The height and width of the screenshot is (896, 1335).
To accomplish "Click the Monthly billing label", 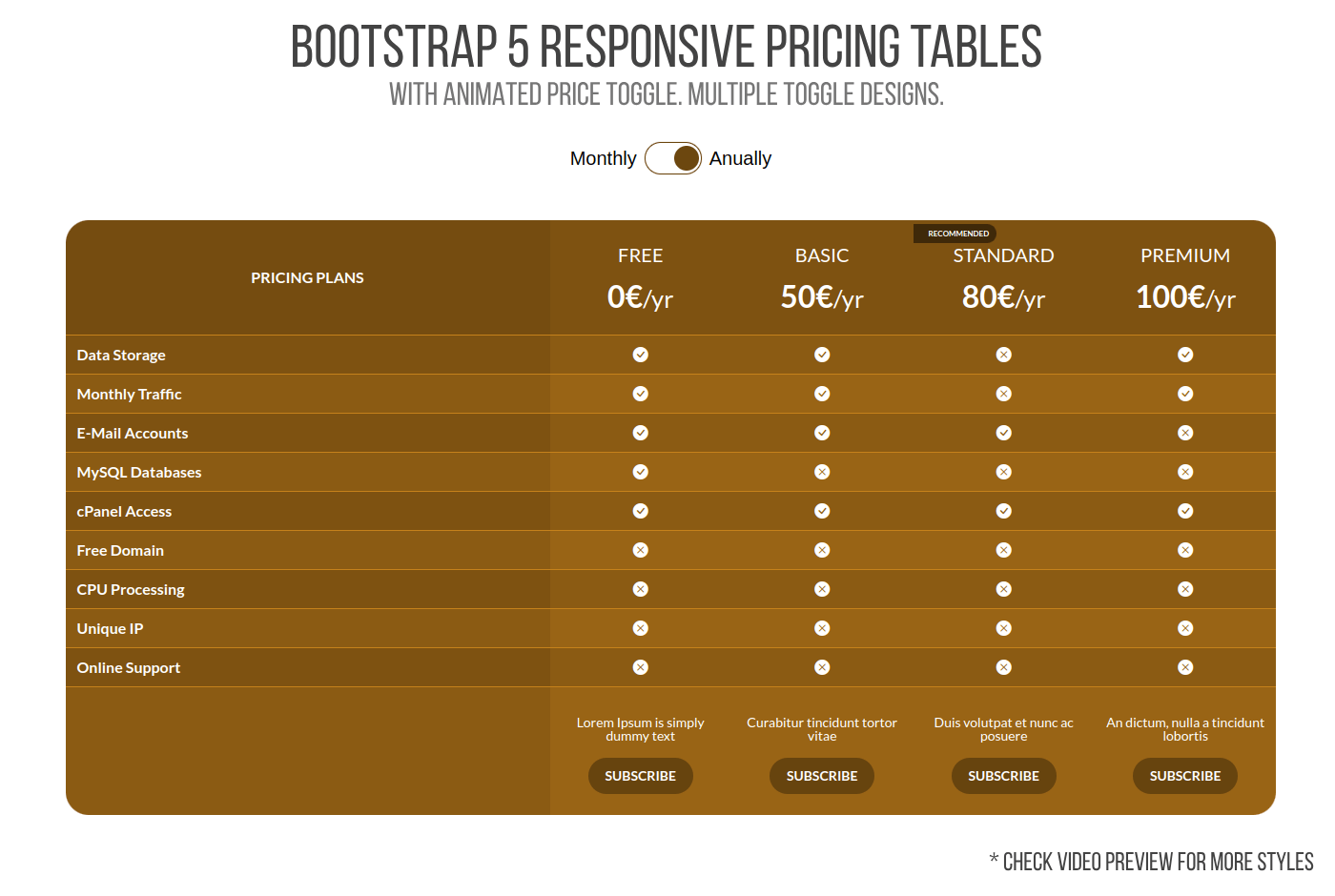I will tap(603, 158).
